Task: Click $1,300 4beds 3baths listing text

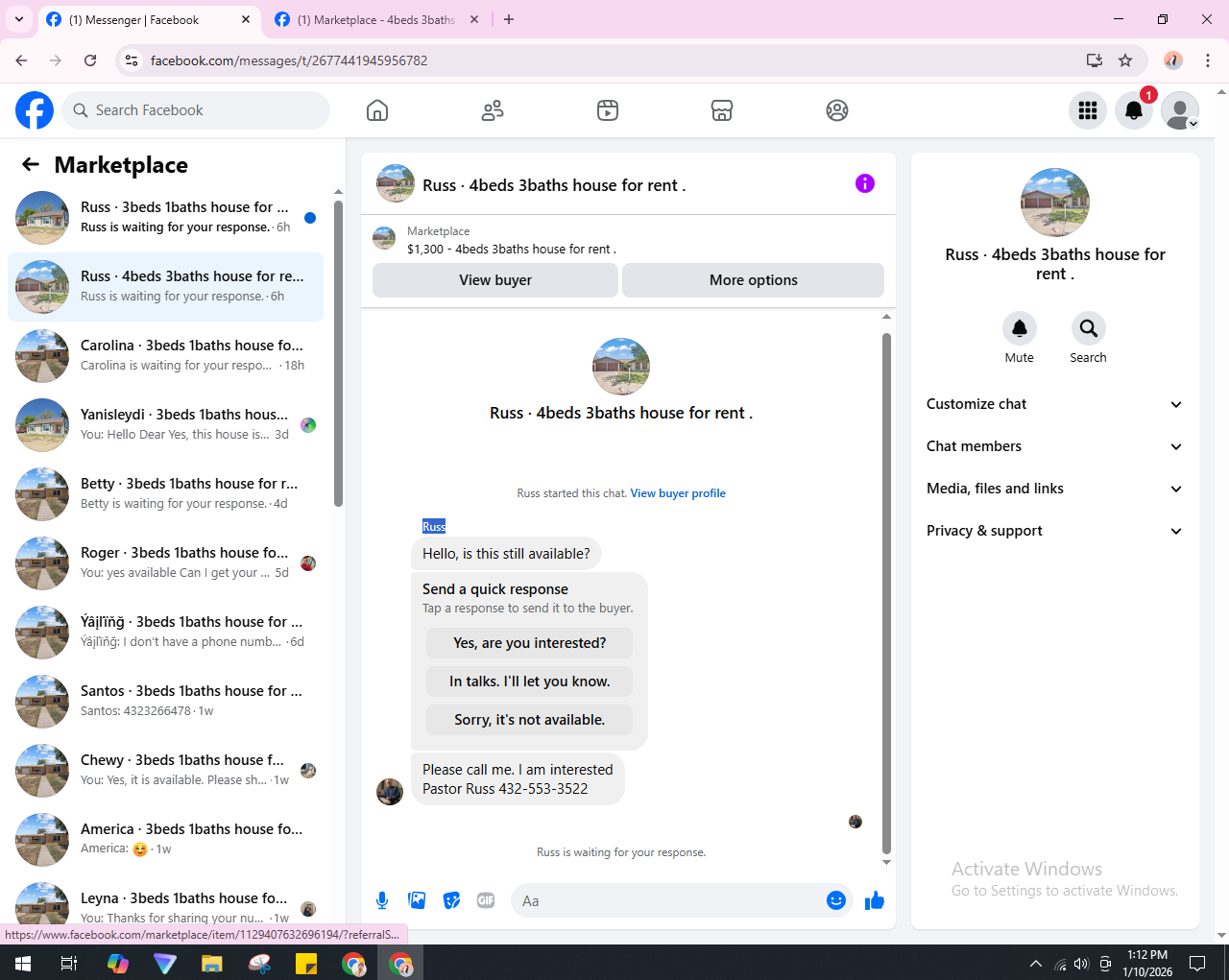Action: 512,249
